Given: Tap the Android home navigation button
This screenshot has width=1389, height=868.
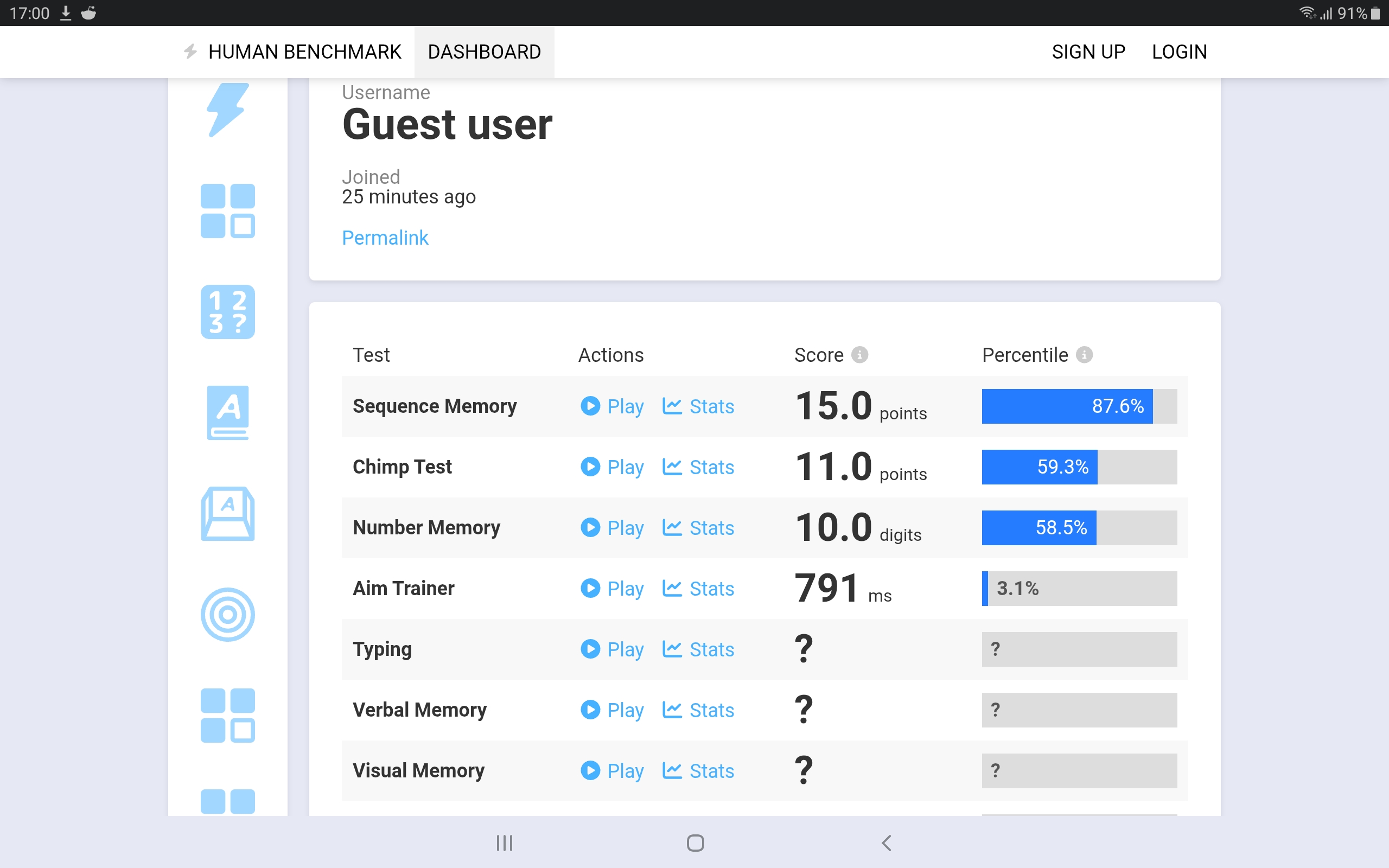Looking at the screenshot, I should (695, 843).
